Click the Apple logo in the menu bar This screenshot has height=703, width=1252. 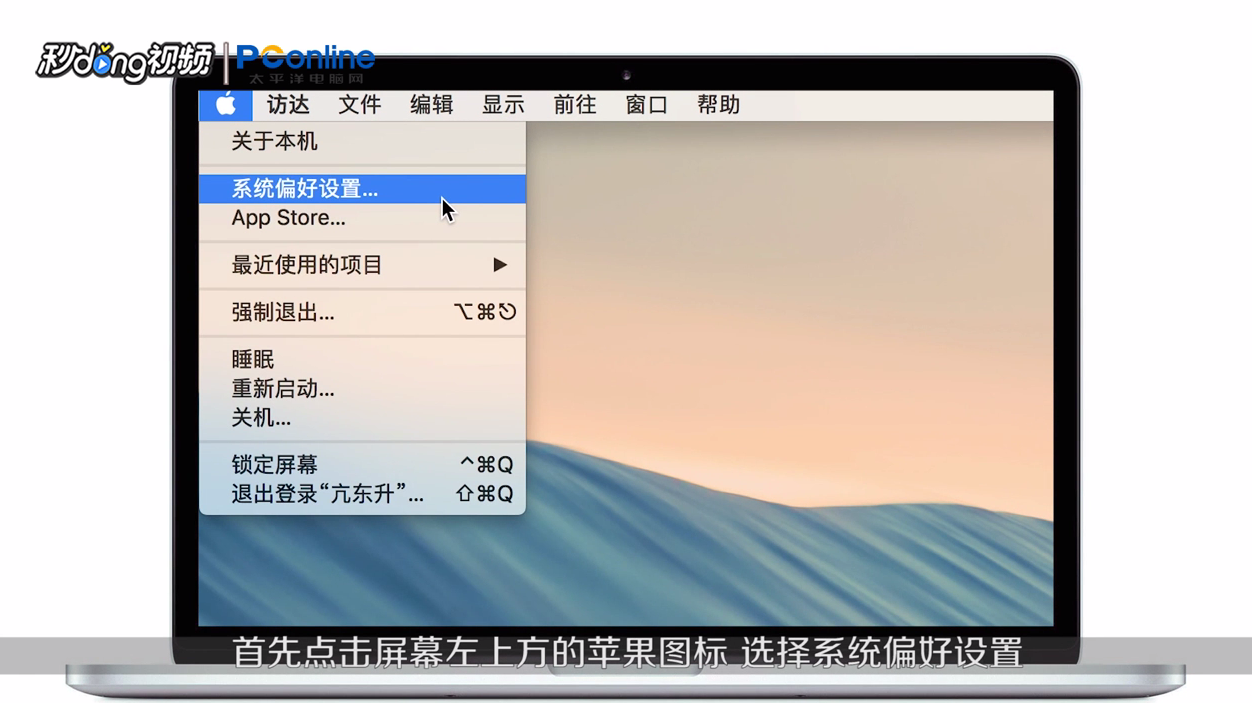pyautogui.click(x=225, y=104)
